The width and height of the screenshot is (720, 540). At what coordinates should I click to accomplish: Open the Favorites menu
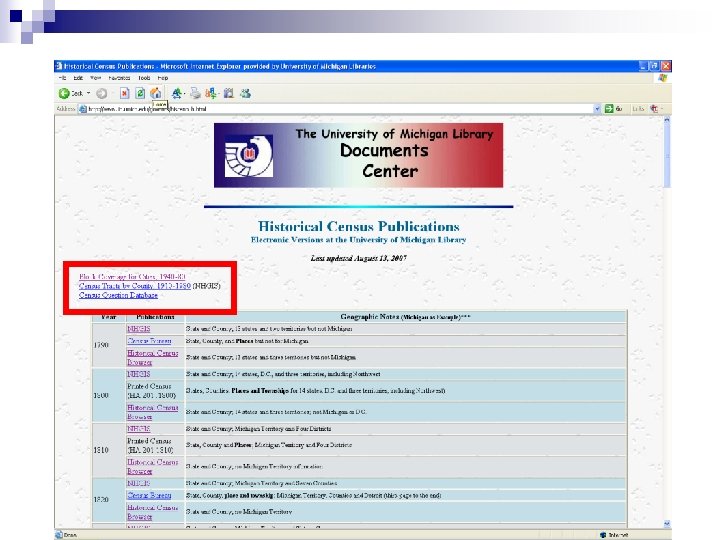119,78
